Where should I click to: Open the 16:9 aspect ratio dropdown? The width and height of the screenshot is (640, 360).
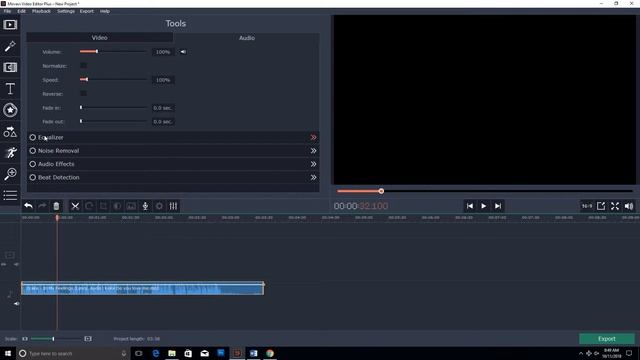[587, 206]
